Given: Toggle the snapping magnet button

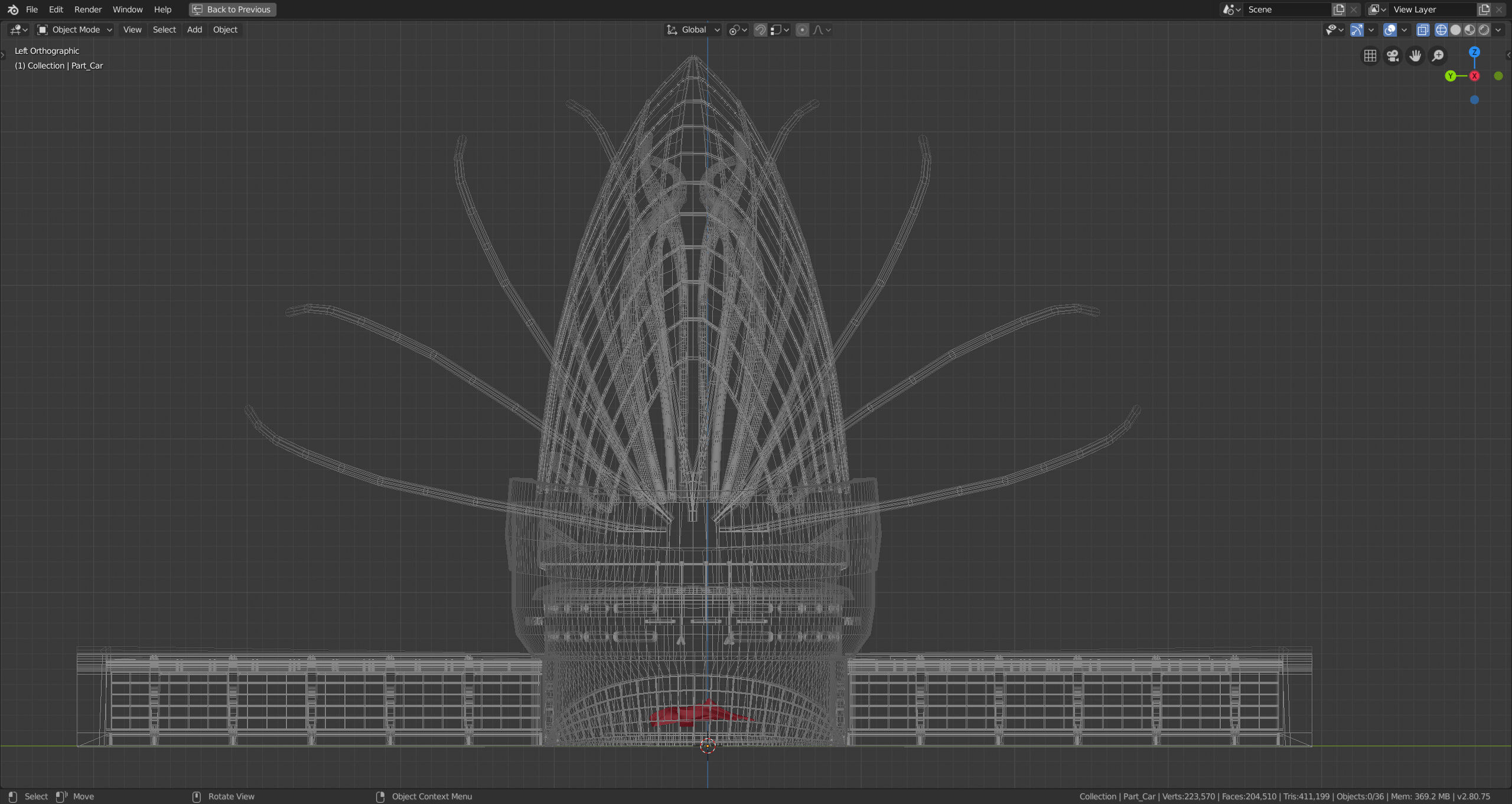Looking at the screenshot, I should (760, 30).
